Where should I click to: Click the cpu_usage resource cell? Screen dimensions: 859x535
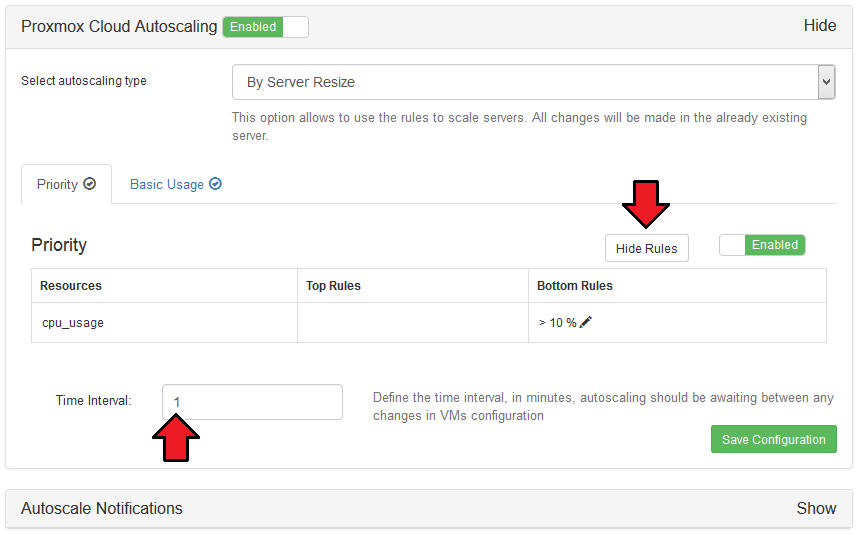coord(164,323)
